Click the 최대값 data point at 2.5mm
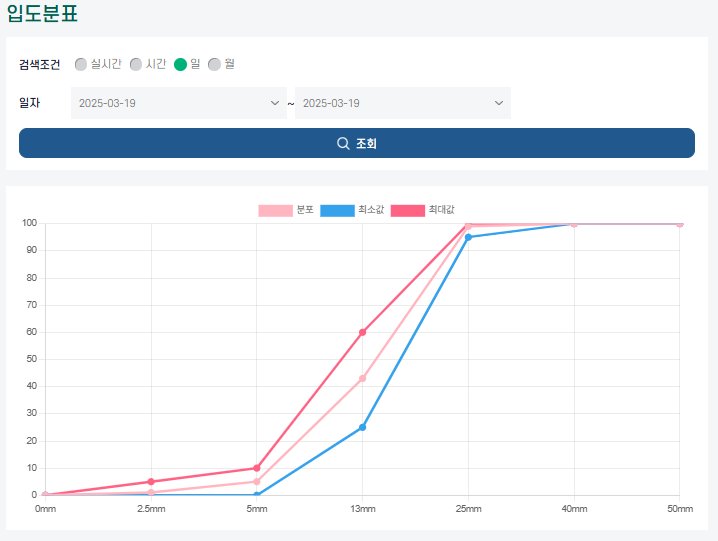Screen dimensions: 718x541 [151, 481]
